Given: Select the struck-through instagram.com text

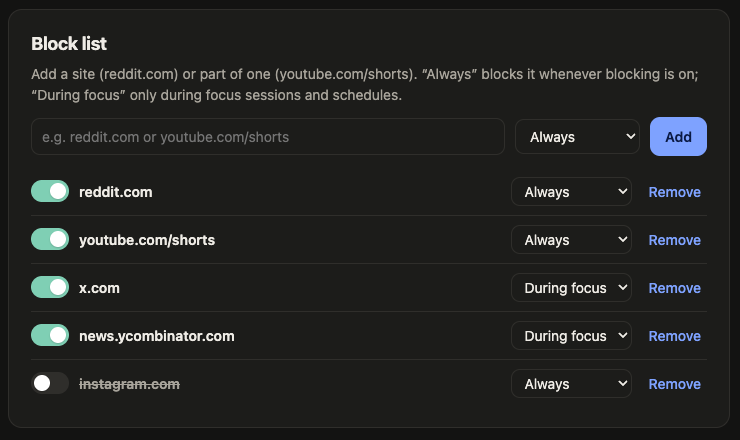Looking at the screenshot, I should (x=129, y=384).
